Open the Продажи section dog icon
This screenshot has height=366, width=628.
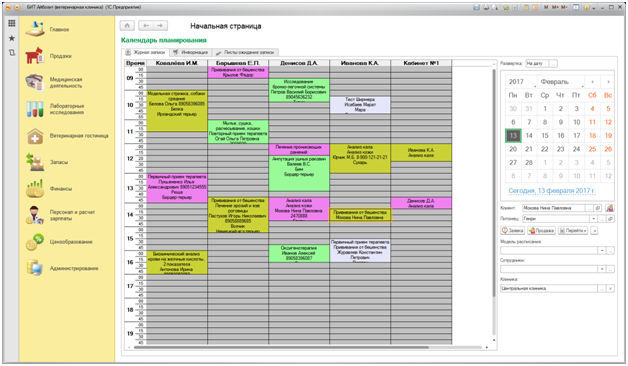point(34,56)
